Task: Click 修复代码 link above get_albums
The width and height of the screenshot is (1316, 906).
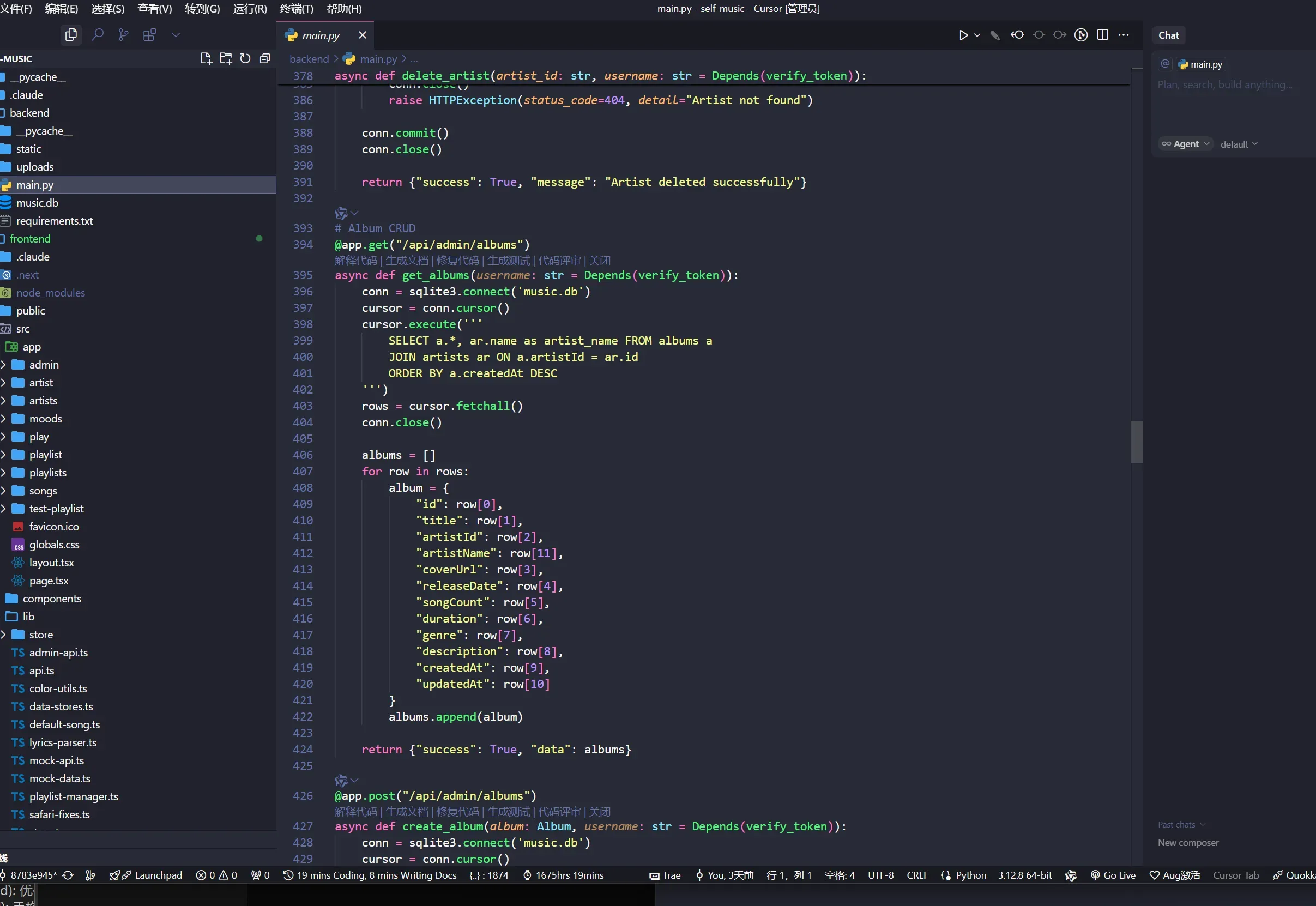Action: (x=457, y=261)
